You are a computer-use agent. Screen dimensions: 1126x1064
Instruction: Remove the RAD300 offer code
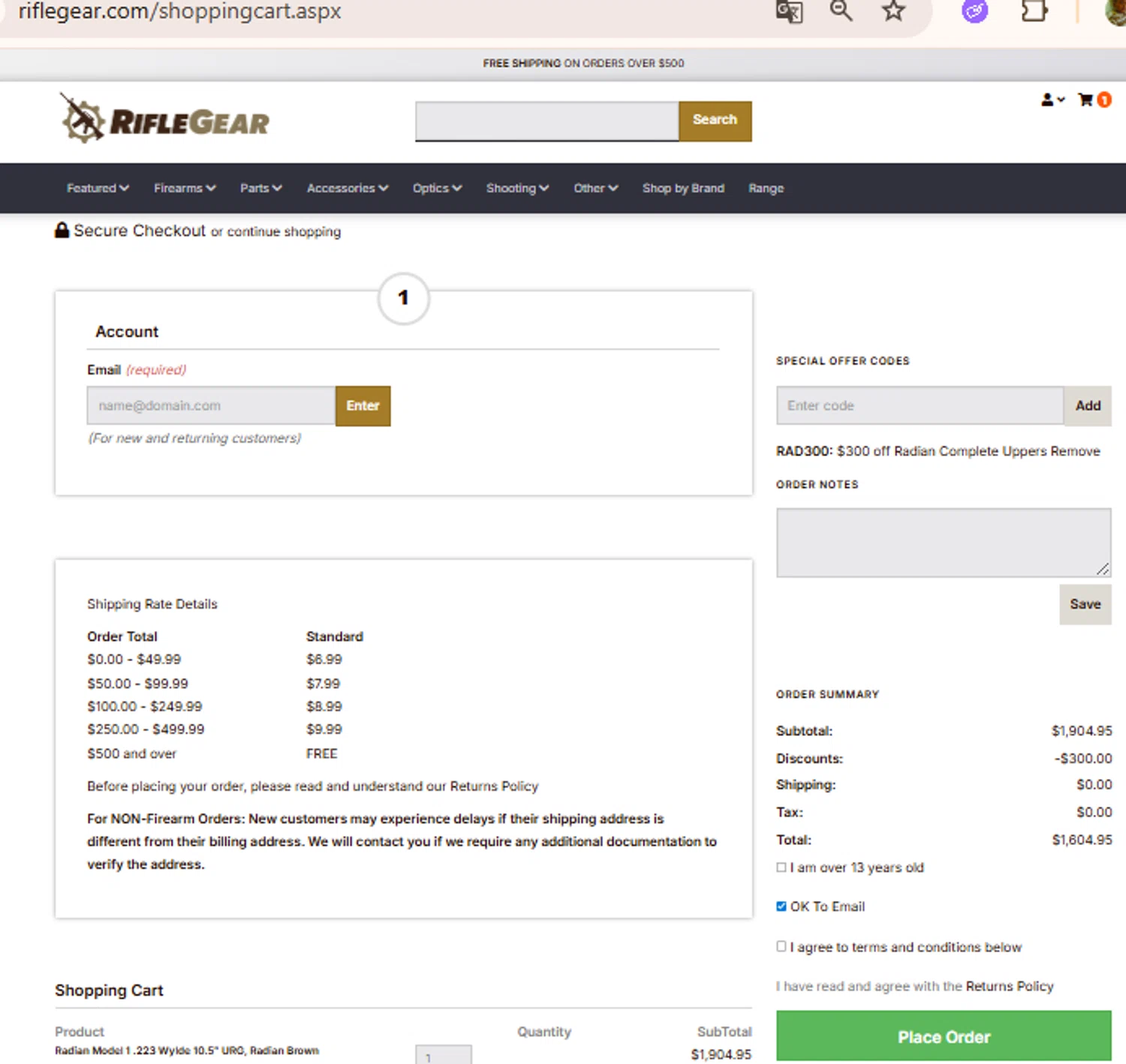1075,451
